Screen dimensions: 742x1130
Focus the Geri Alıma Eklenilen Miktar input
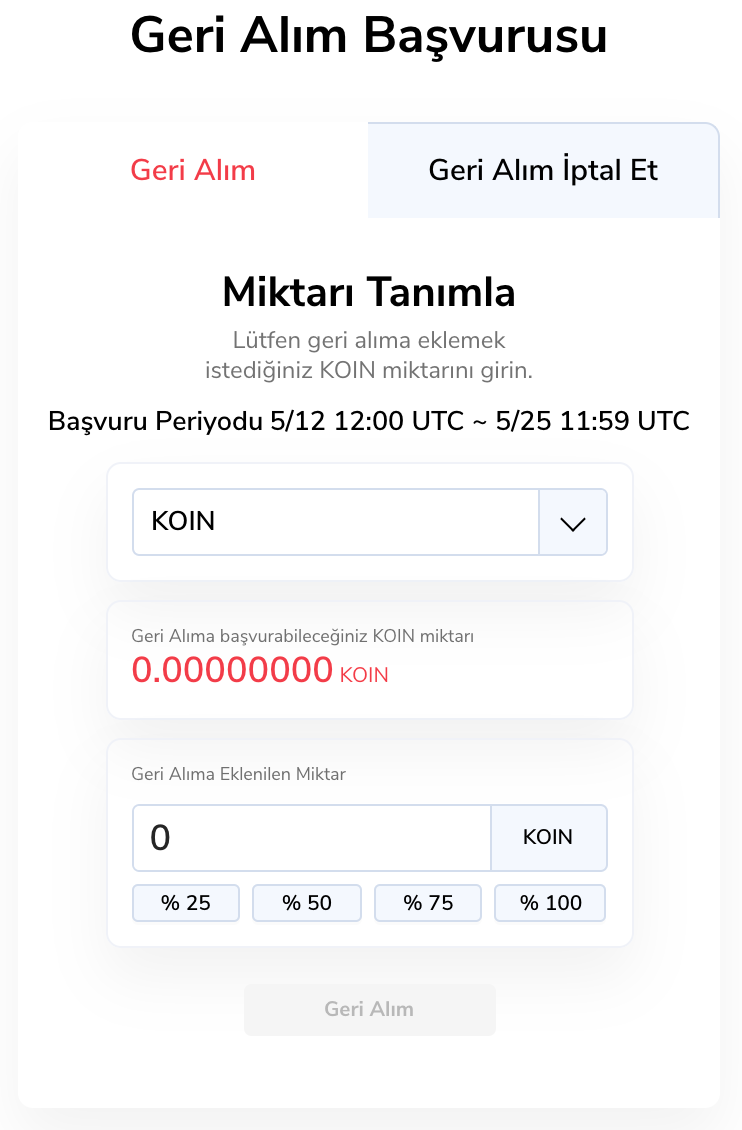click(312, 838)
